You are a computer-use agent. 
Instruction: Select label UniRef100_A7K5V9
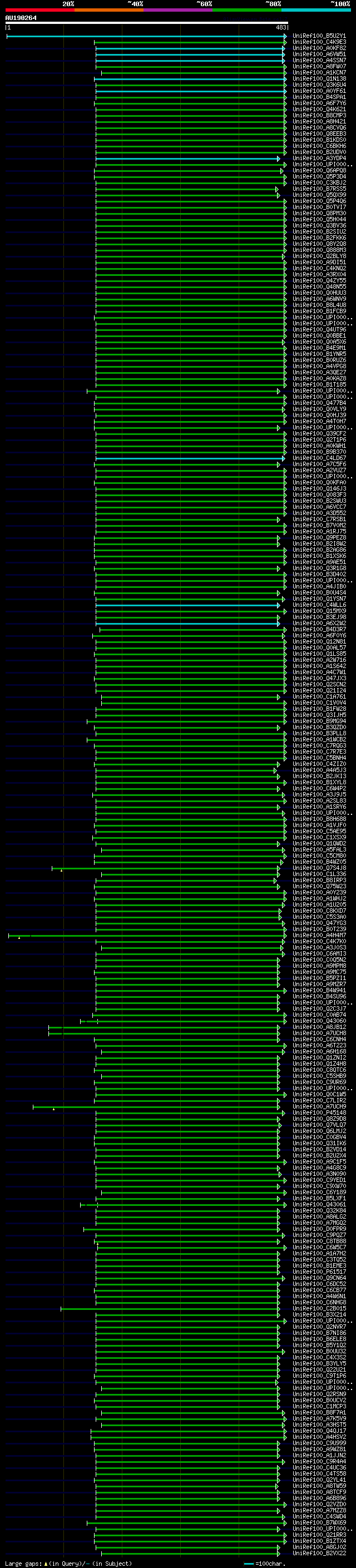coord(319,1419)
